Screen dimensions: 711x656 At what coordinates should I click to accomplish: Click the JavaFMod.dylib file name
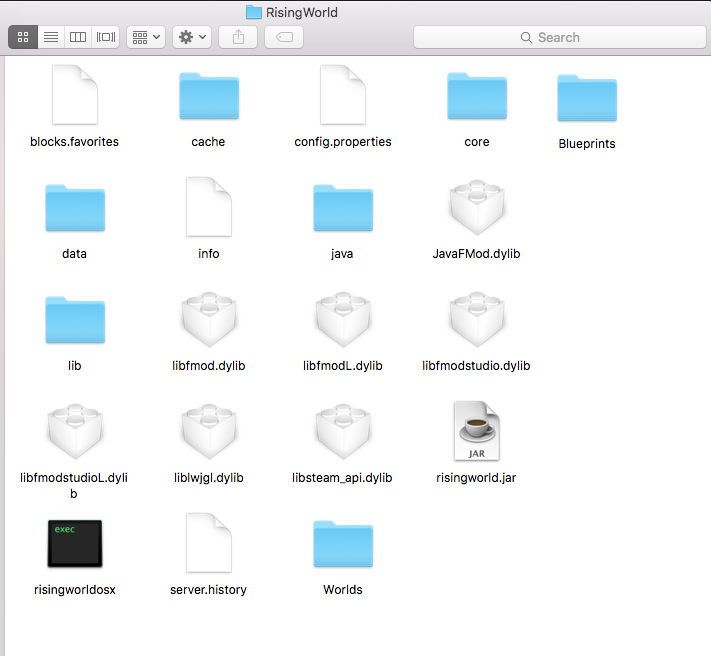[476, 254]
